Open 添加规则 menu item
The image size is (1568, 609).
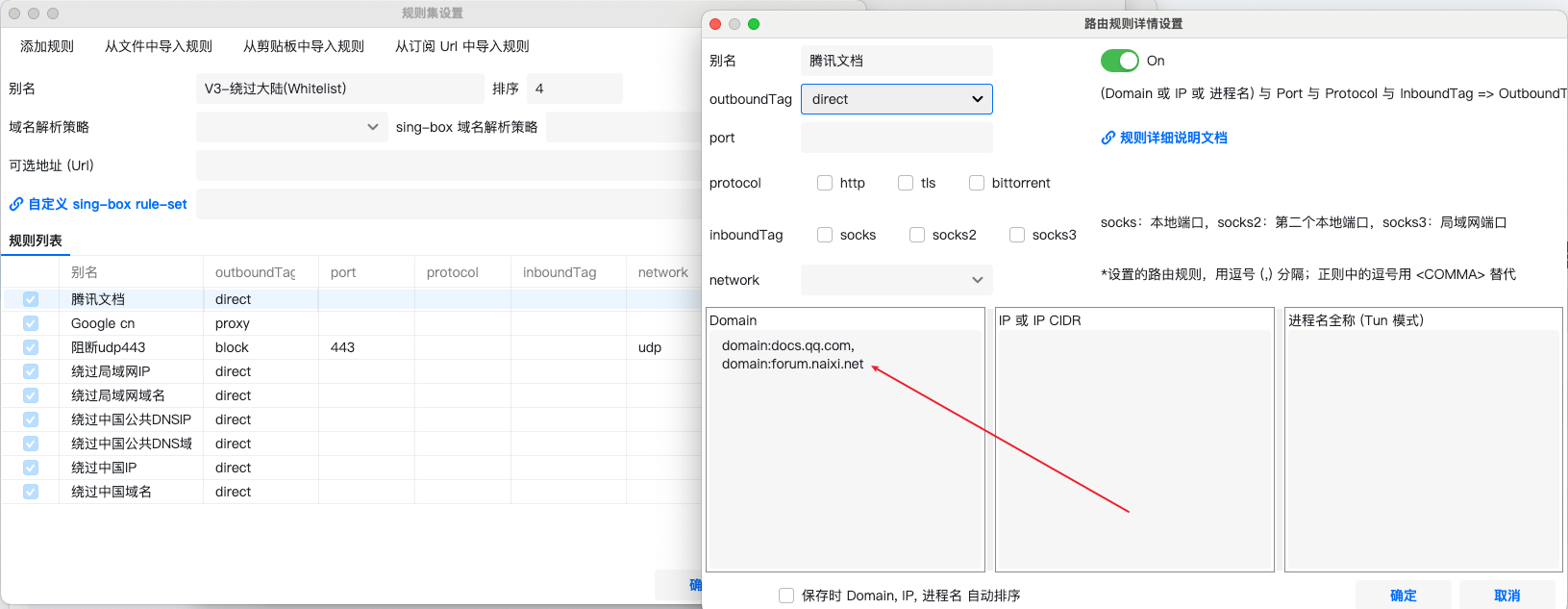[47, 46]
